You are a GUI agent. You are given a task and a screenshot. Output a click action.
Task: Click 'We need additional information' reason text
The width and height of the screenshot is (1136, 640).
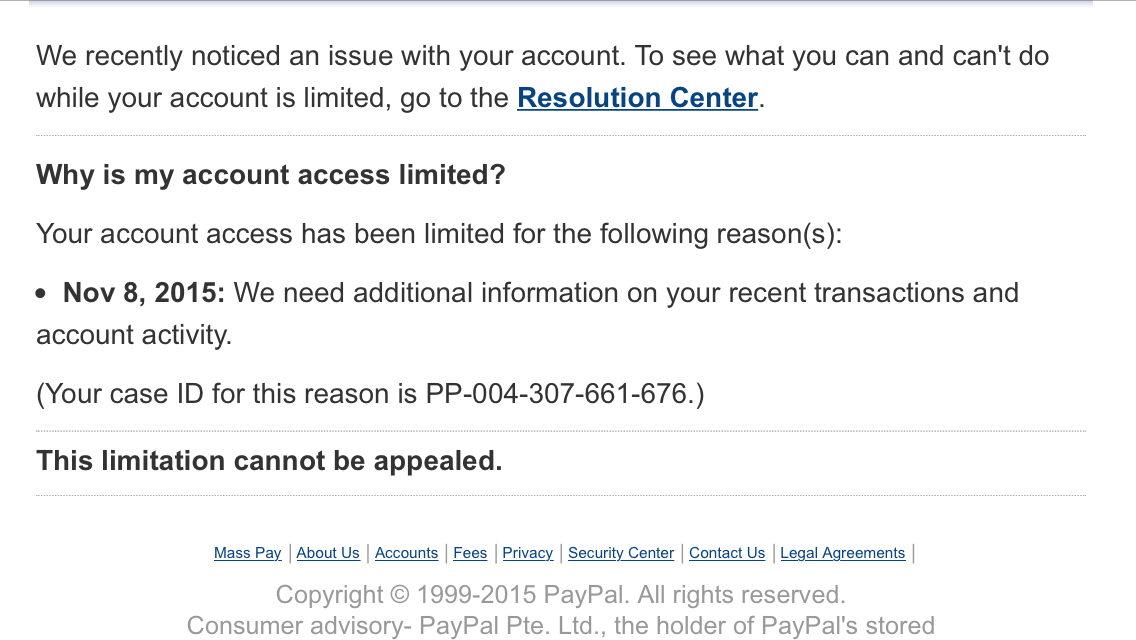coord(626,293)
